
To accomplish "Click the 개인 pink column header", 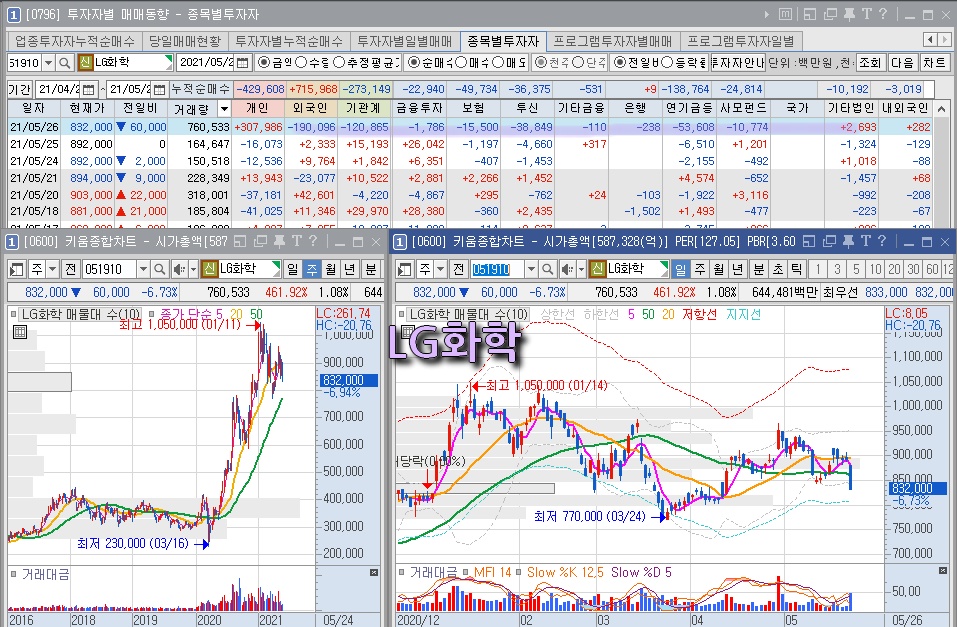I will point(258,109).
